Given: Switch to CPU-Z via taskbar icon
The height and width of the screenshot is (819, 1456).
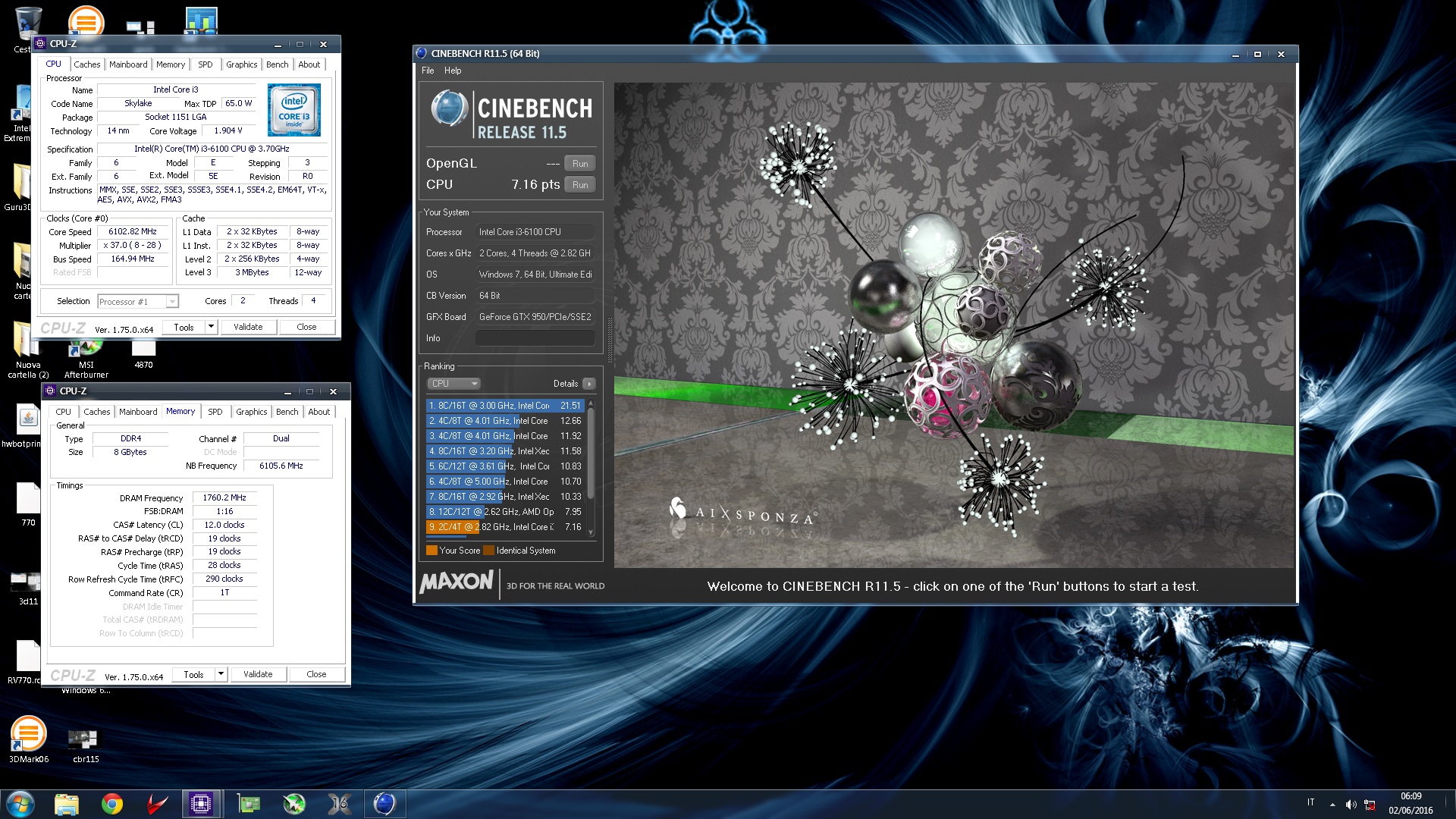Looking at the screenshot, I should pyautogui.click(x=202, y=804).
